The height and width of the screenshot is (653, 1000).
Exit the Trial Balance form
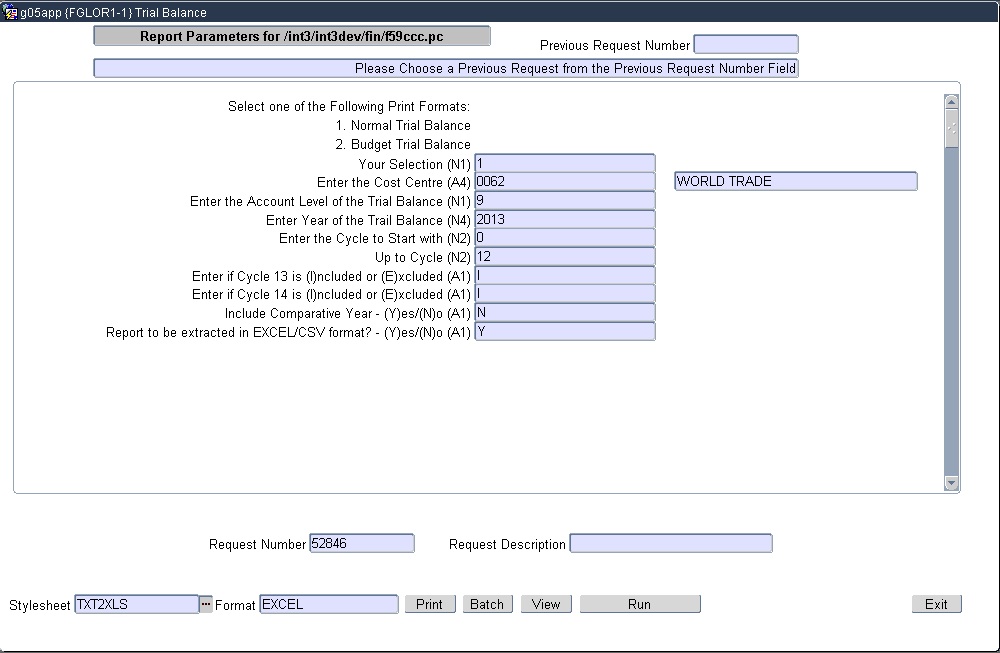pyautogui.click(x=936, y=604)
